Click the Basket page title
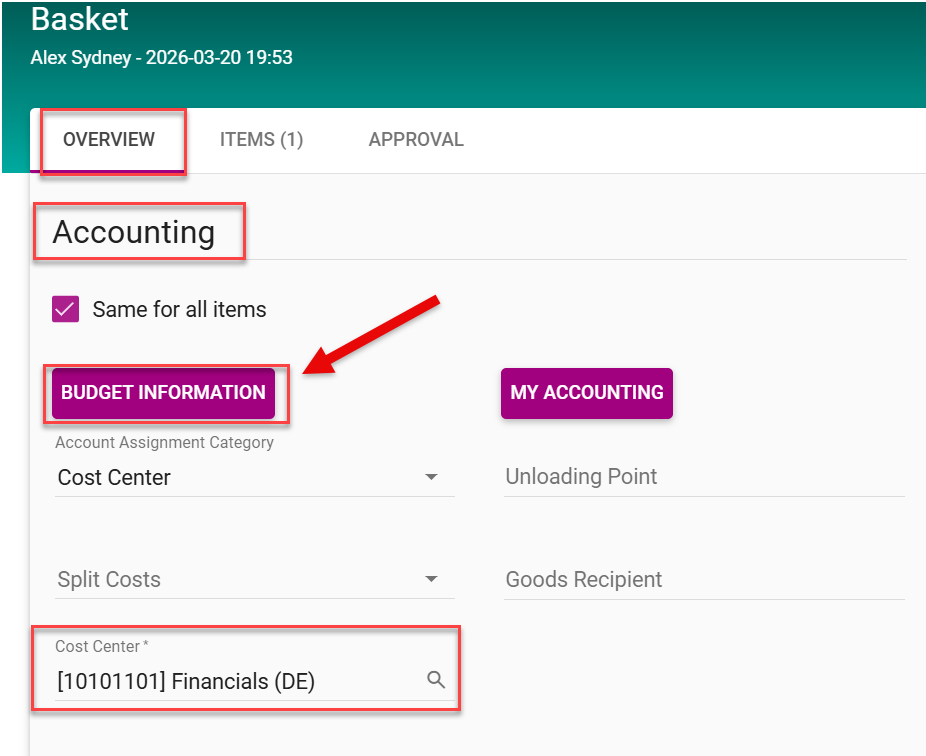This screenshot has height=756, width=926. tap(80, 18)
